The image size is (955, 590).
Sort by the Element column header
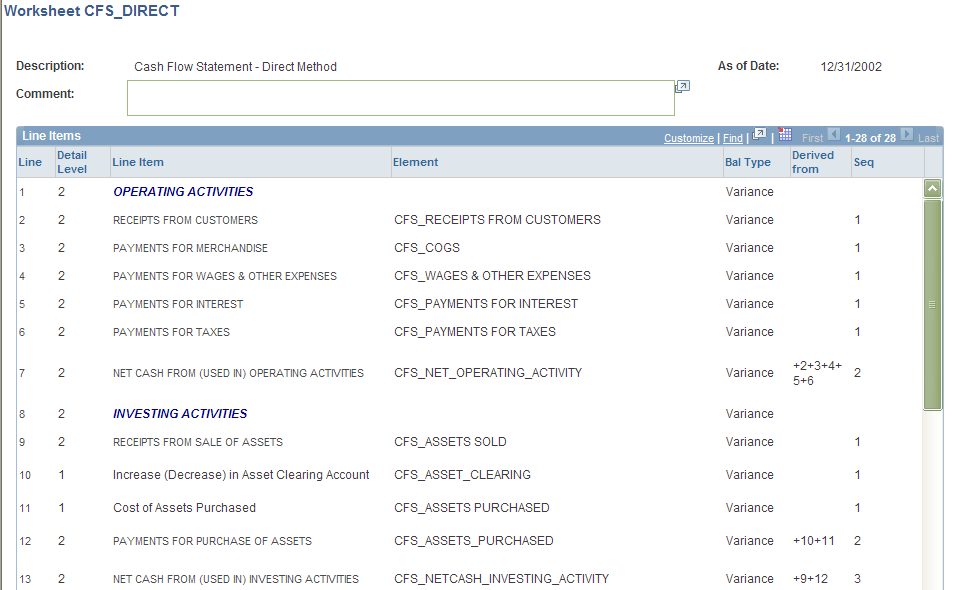(x=415, y=162)
